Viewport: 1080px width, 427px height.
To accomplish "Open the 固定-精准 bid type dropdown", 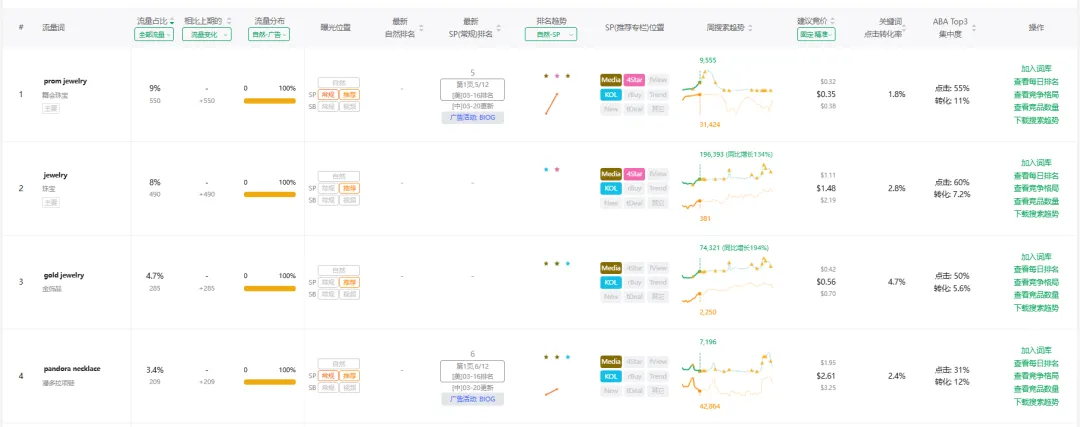I will pos(816,34).
